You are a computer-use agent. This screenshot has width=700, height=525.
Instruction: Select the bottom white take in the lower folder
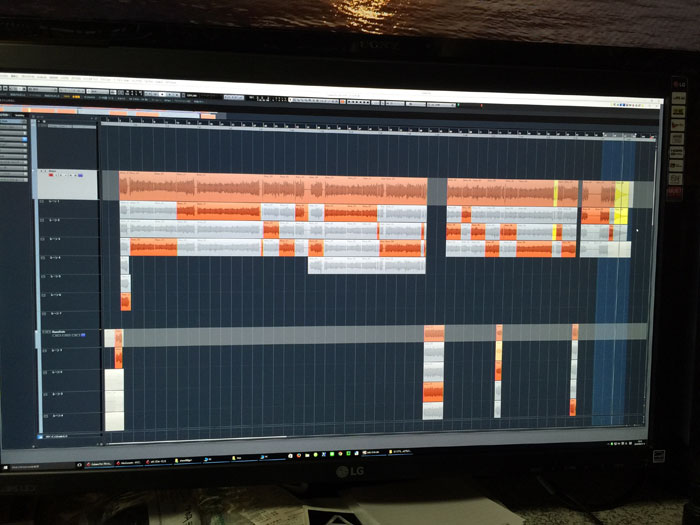coord(114,421)
